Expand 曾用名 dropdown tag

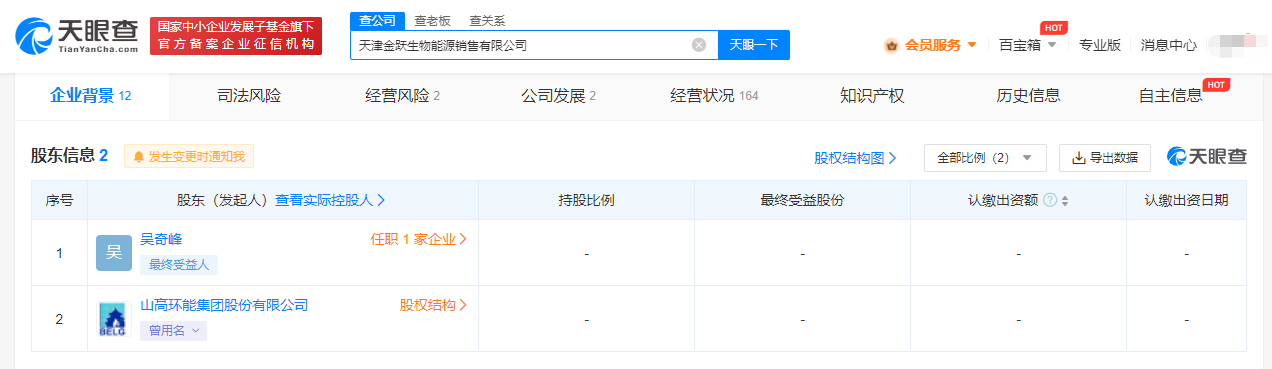pyautogui.click(x=173, y=331)
